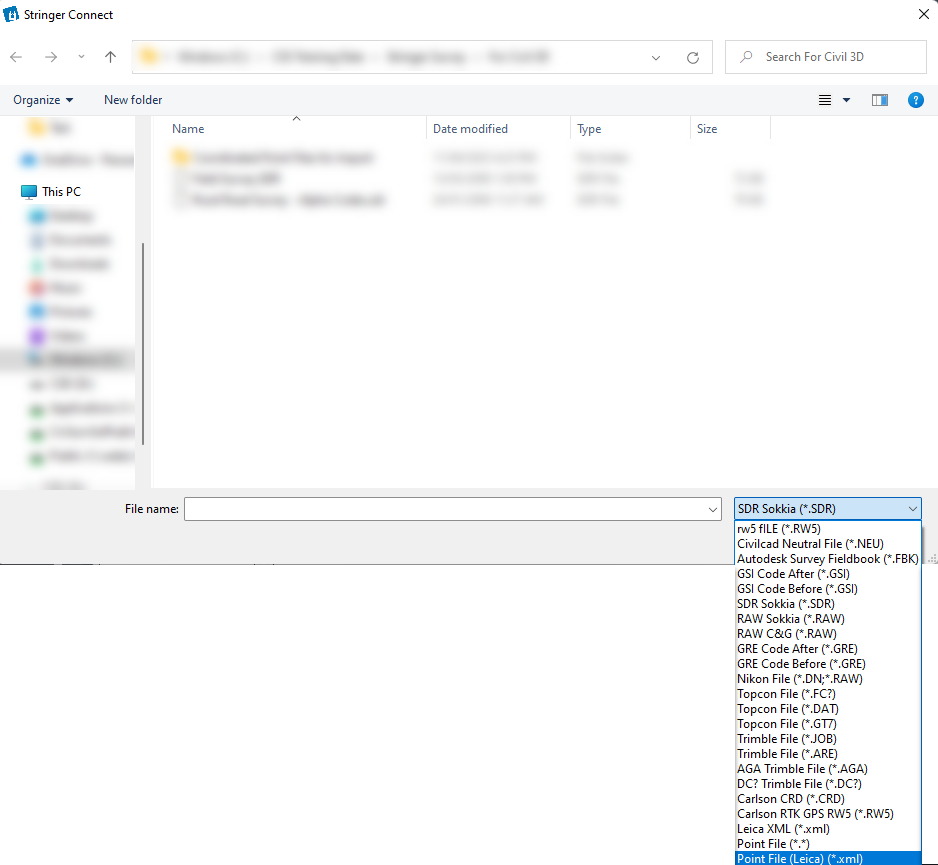Go up one folder level

coord(110,57)
